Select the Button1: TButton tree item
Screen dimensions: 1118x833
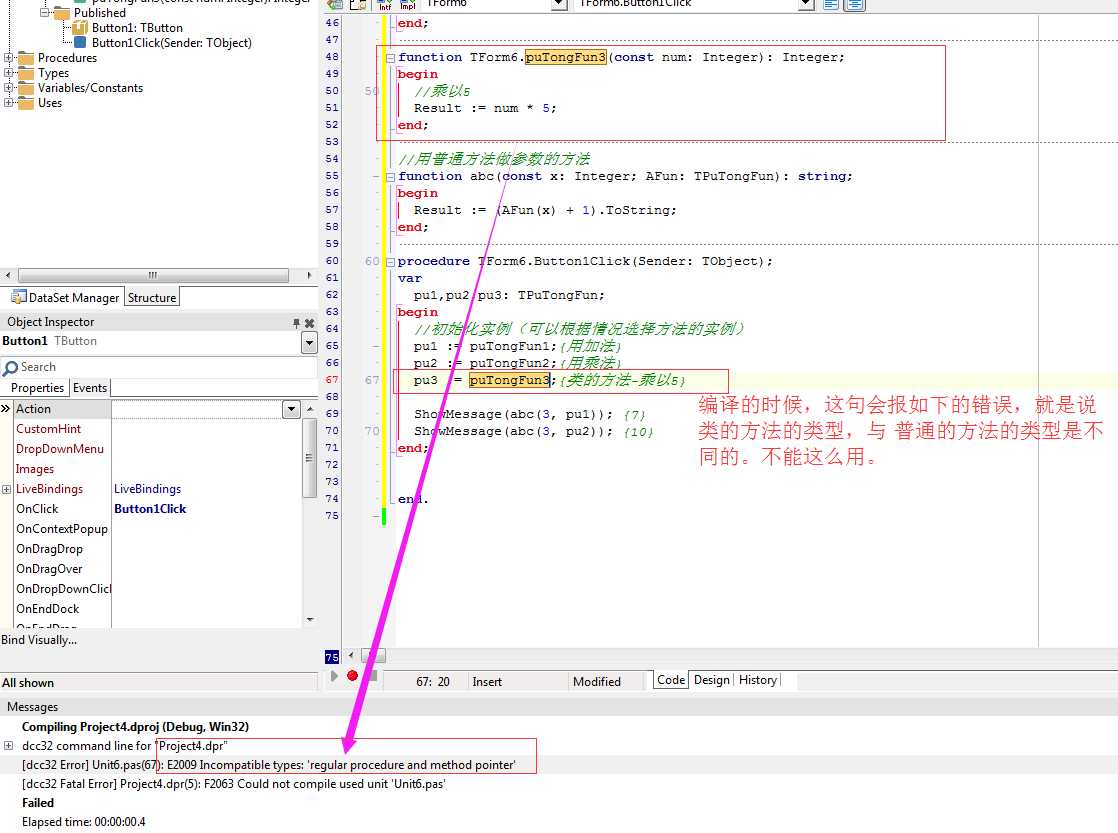pos(137,28)
